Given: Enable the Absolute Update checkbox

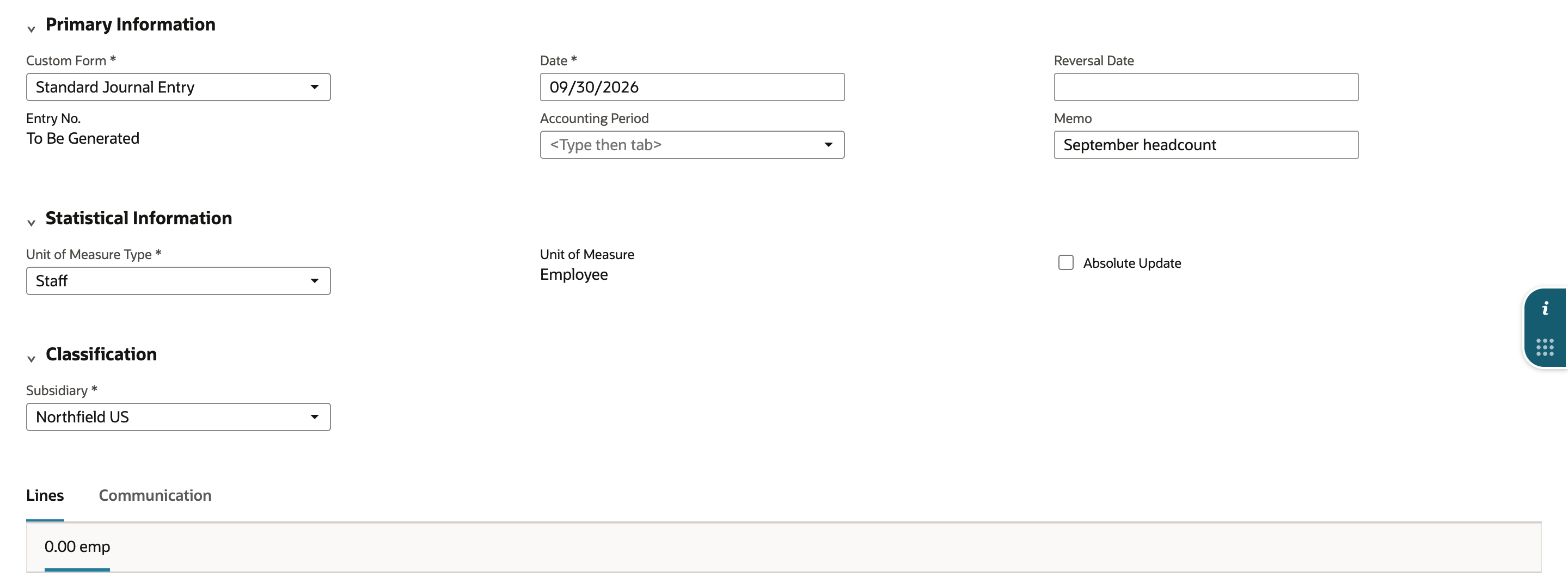Looking at the screenshot, I should (x=1066, y=262).
